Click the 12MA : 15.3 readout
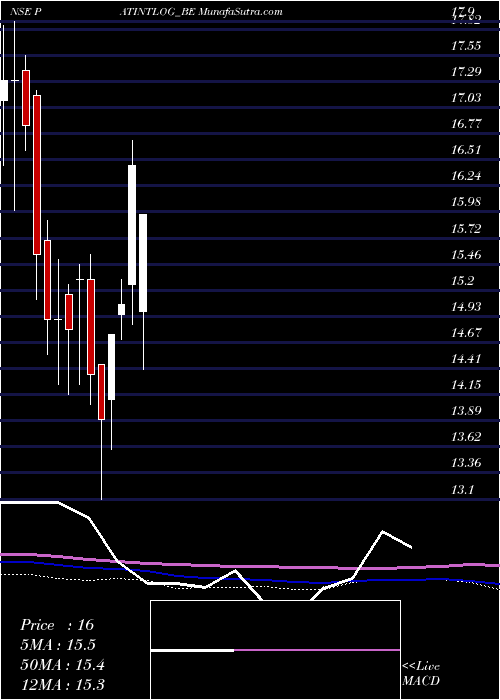Viewport: 500px width, 700px height. [62, 684]
